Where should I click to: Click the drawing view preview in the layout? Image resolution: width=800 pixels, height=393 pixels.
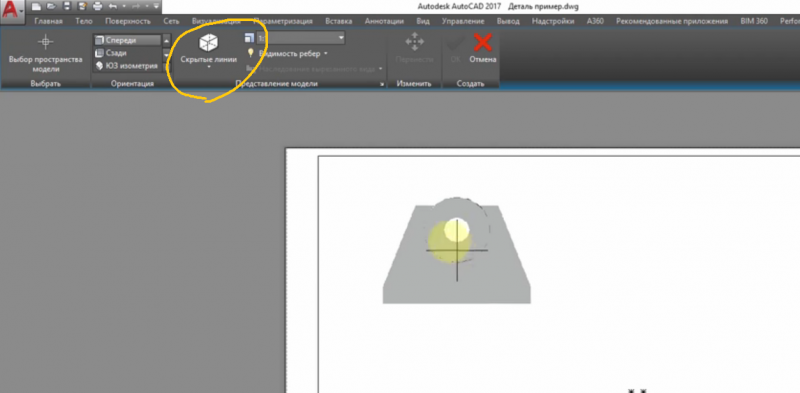(x=457, y=250)
